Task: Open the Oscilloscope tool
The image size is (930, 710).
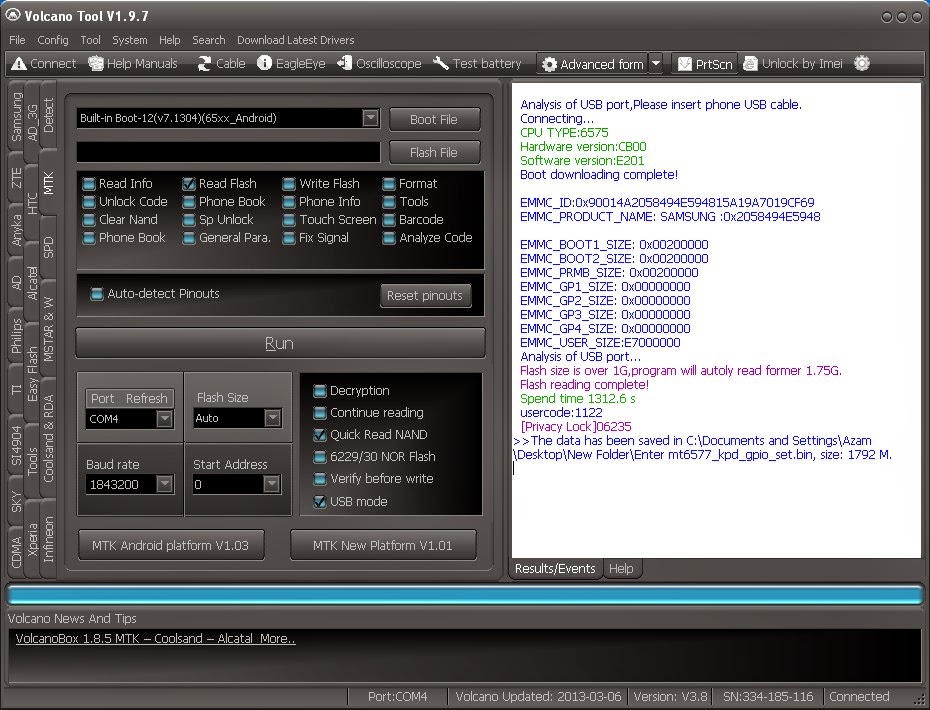Action: 379,63
